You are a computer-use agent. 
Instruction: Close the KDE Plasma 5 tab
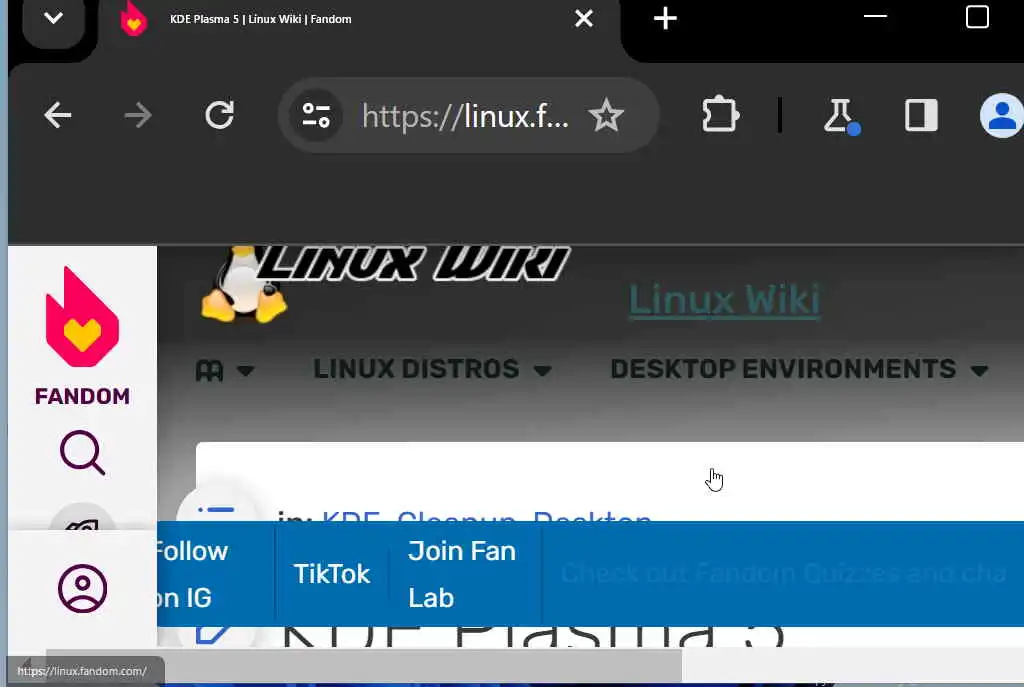(584, 18)
